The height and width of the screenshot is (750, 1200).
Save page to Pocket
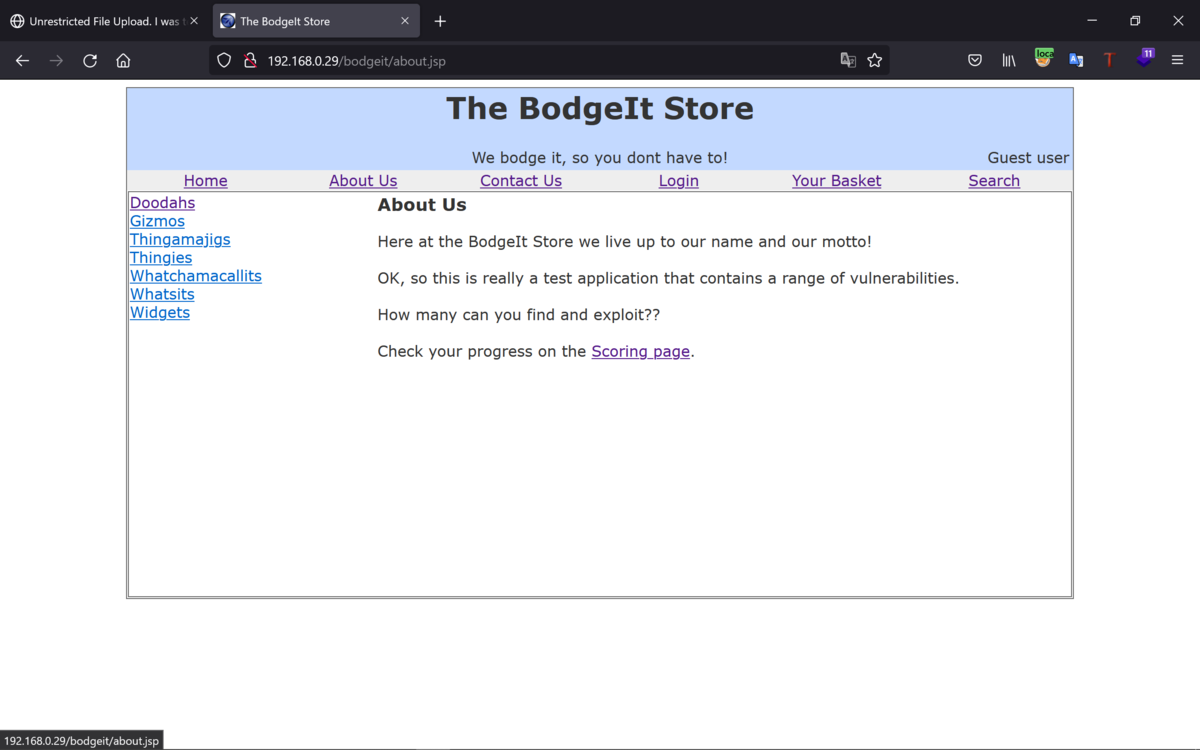(x=975, y=60)
